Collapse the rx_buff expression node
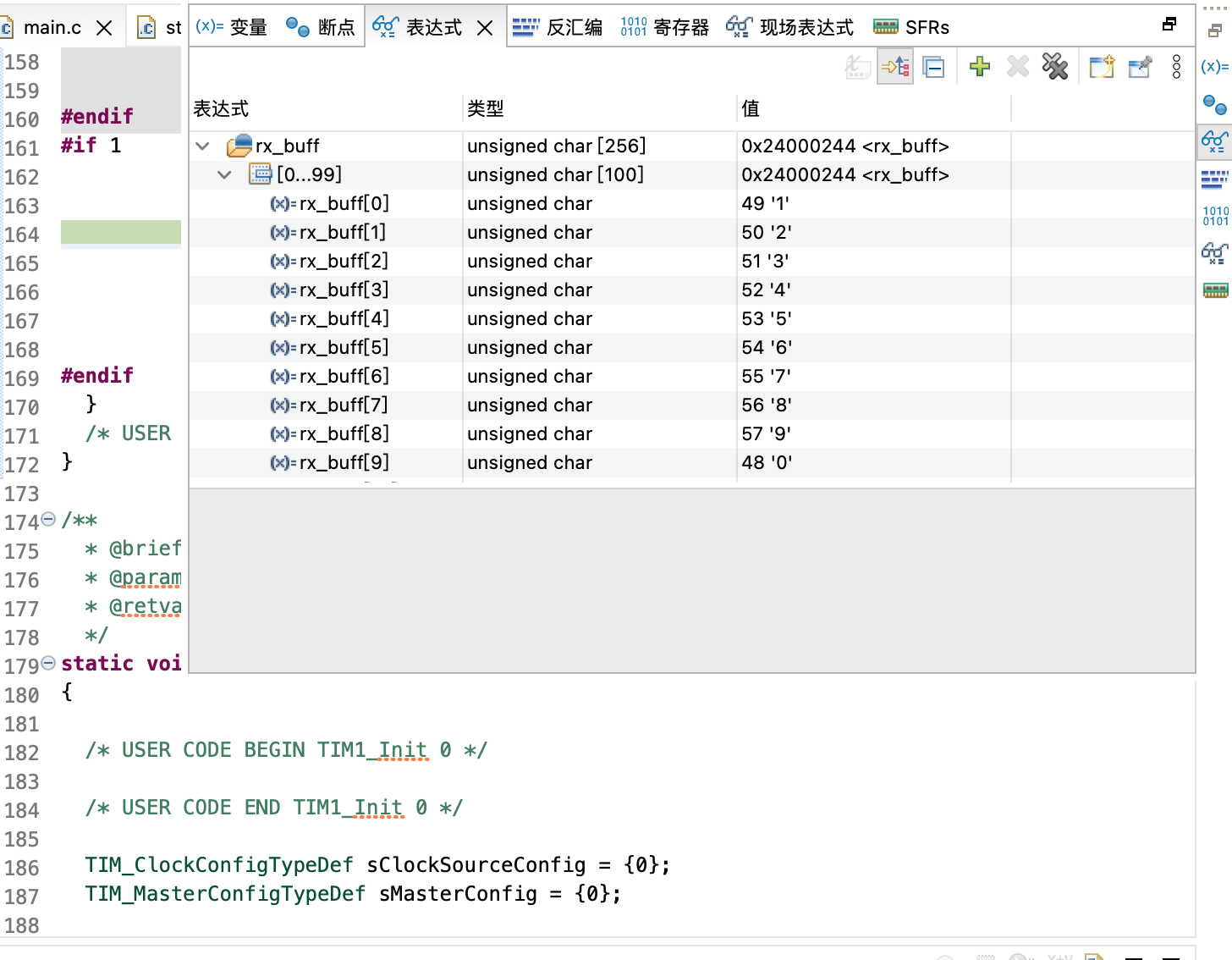The image size is (1232, 960). click(202, 146)
